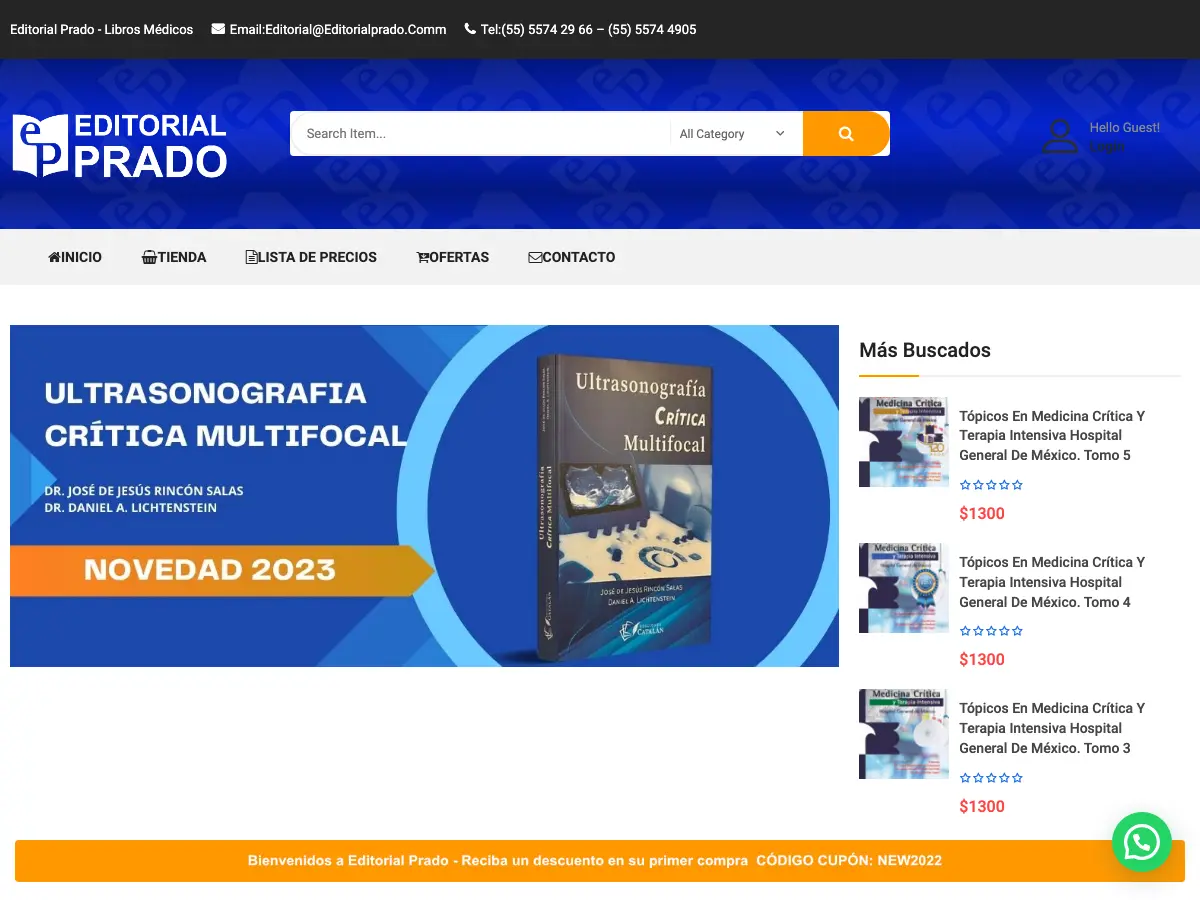Open the LISTA DE PRECIOS menu item
This screenshot has height=900, width=1200.
tap(311, 257)
